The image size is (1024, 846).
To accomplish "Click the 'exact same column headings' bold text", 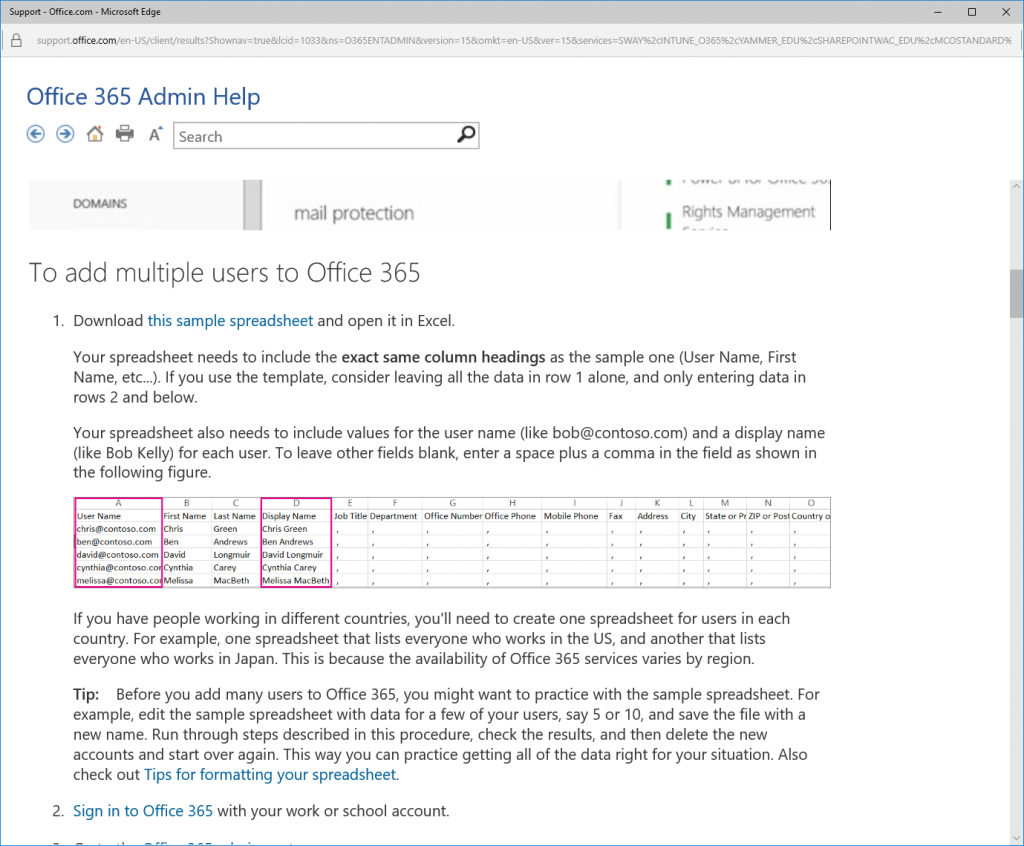I will point(443,357).
